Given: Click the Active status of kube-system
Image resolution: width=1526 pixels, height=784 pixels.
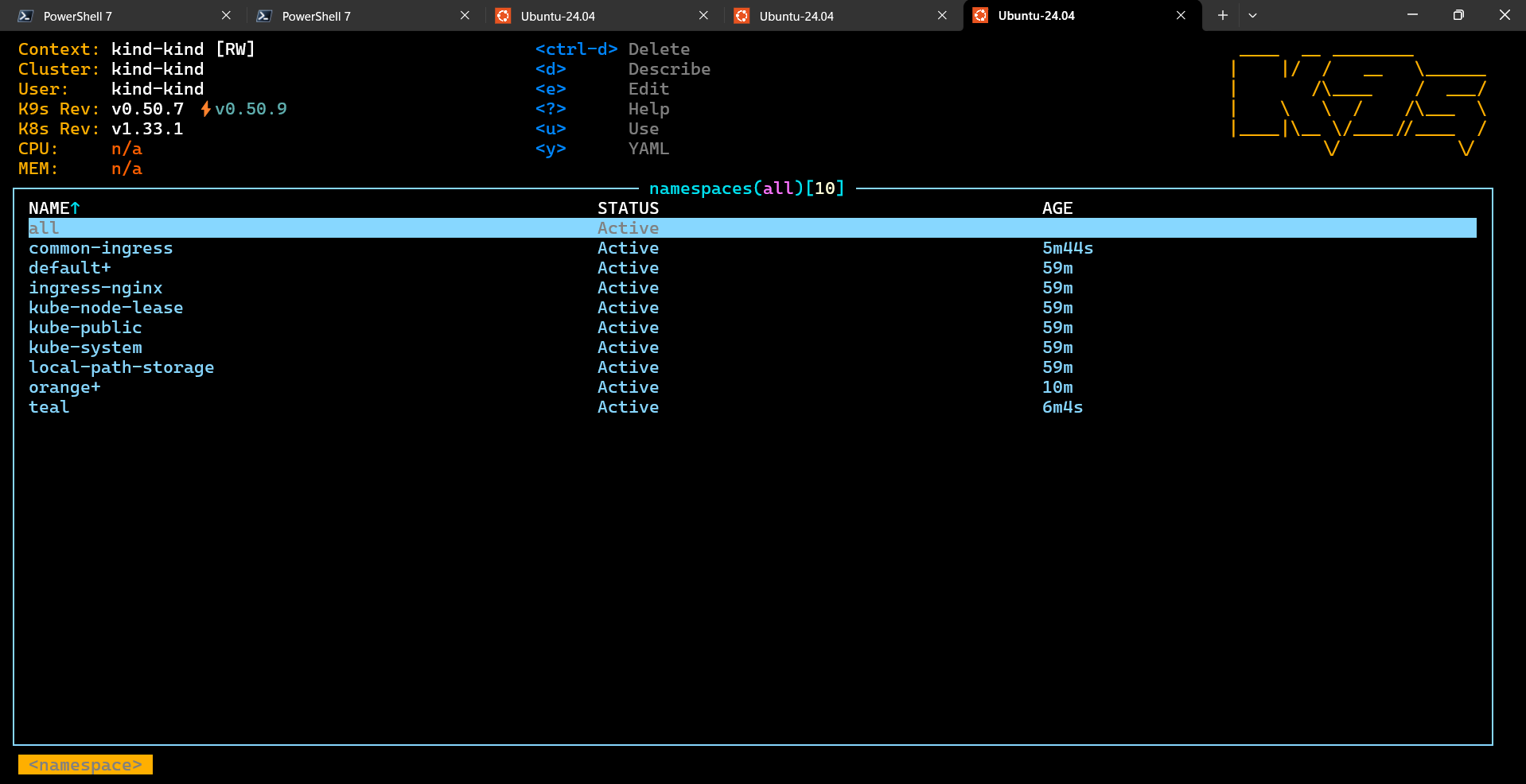Looking at the screenshot, I should [628, 347].
